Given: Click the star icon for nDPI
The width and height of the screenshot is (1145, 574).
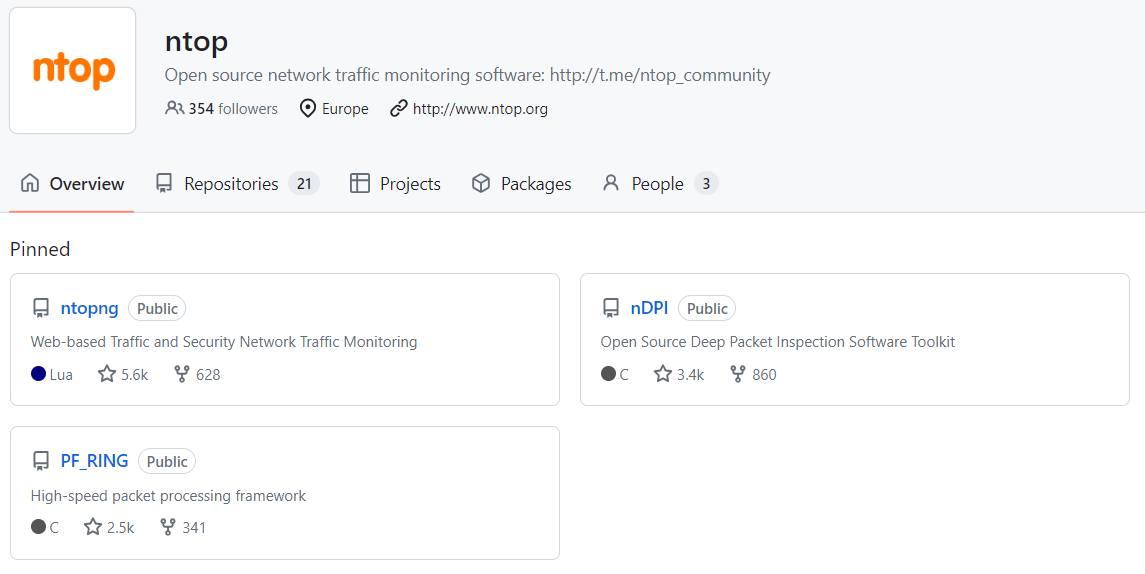Looking at the screenshot, I should (x=663, y=374).
